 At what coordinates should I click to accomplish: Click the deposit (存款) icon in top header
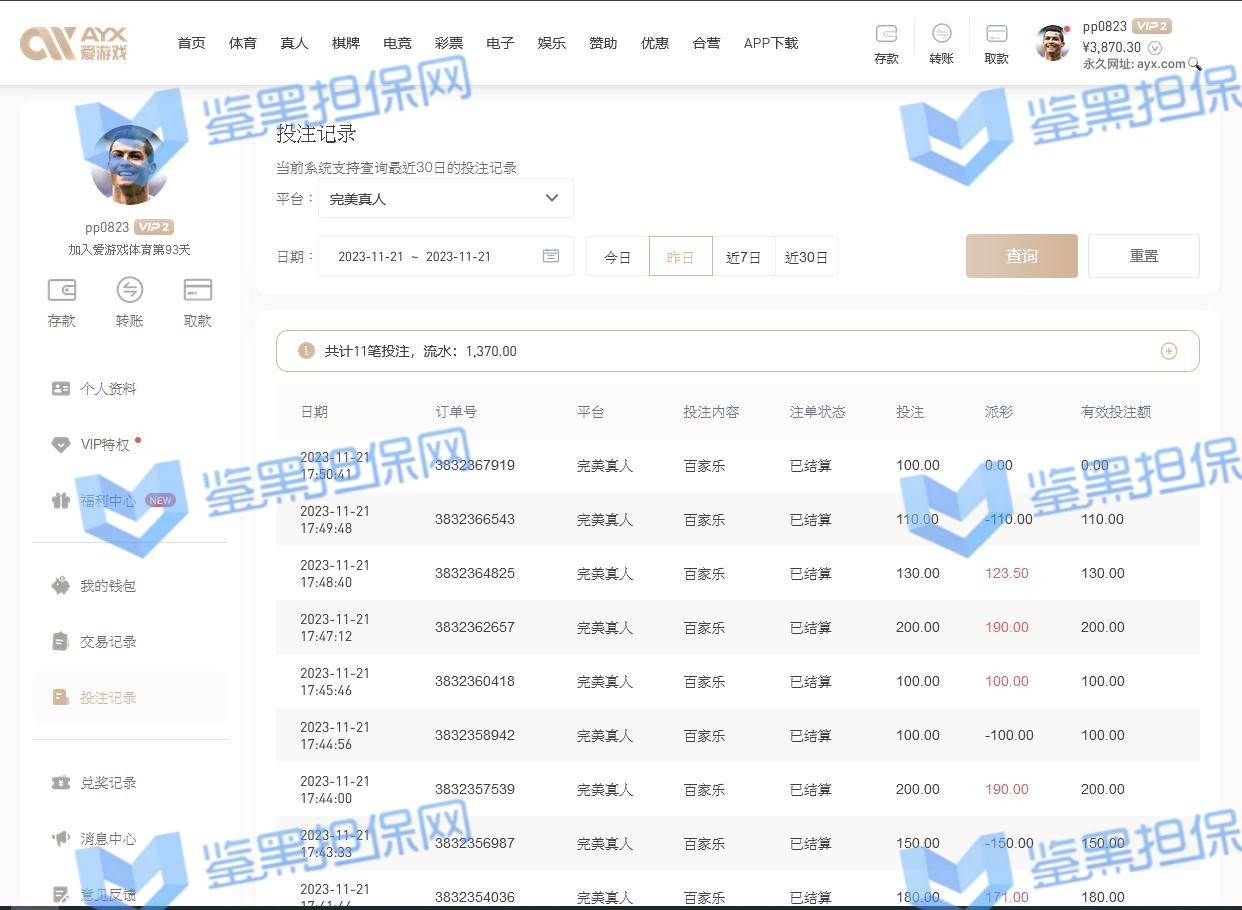point(886,34)
